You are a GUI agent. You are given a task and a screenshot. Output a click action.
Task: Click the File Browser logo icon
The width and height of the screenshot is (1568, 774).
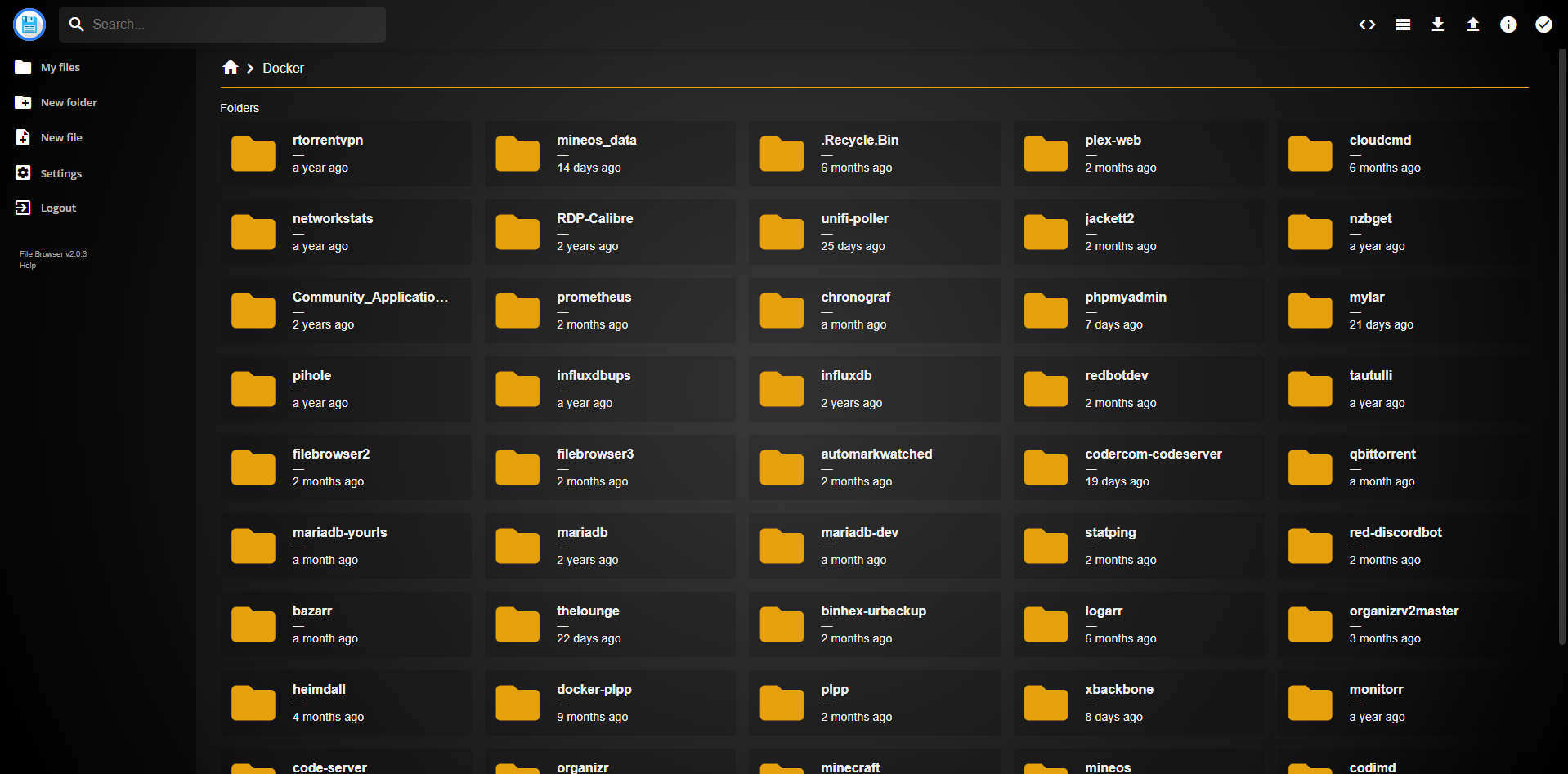tap(29, 25)
